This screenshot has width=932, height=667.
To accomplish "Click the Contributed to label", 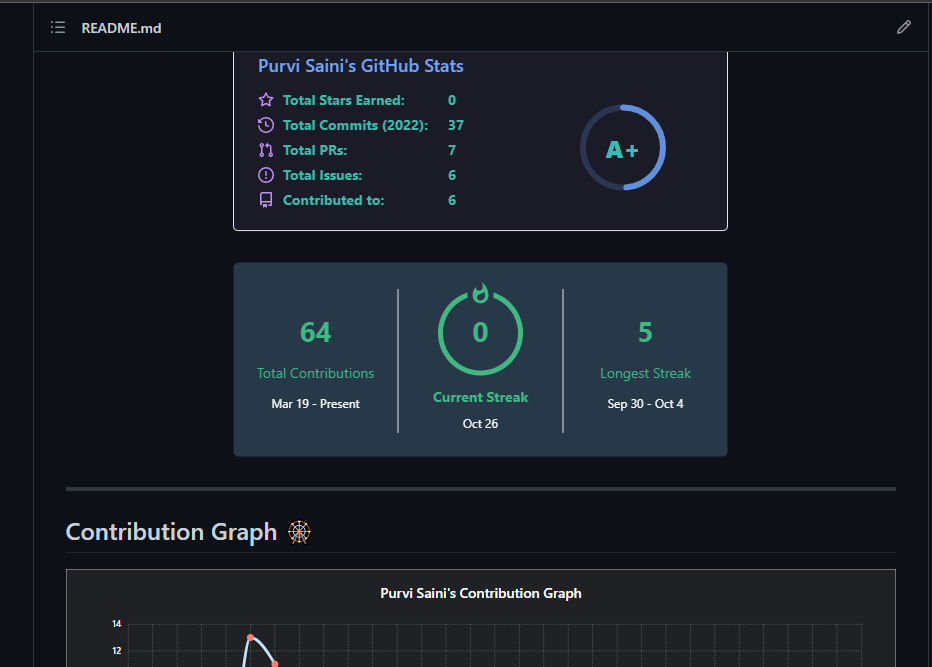I will (x=333, y=200).
